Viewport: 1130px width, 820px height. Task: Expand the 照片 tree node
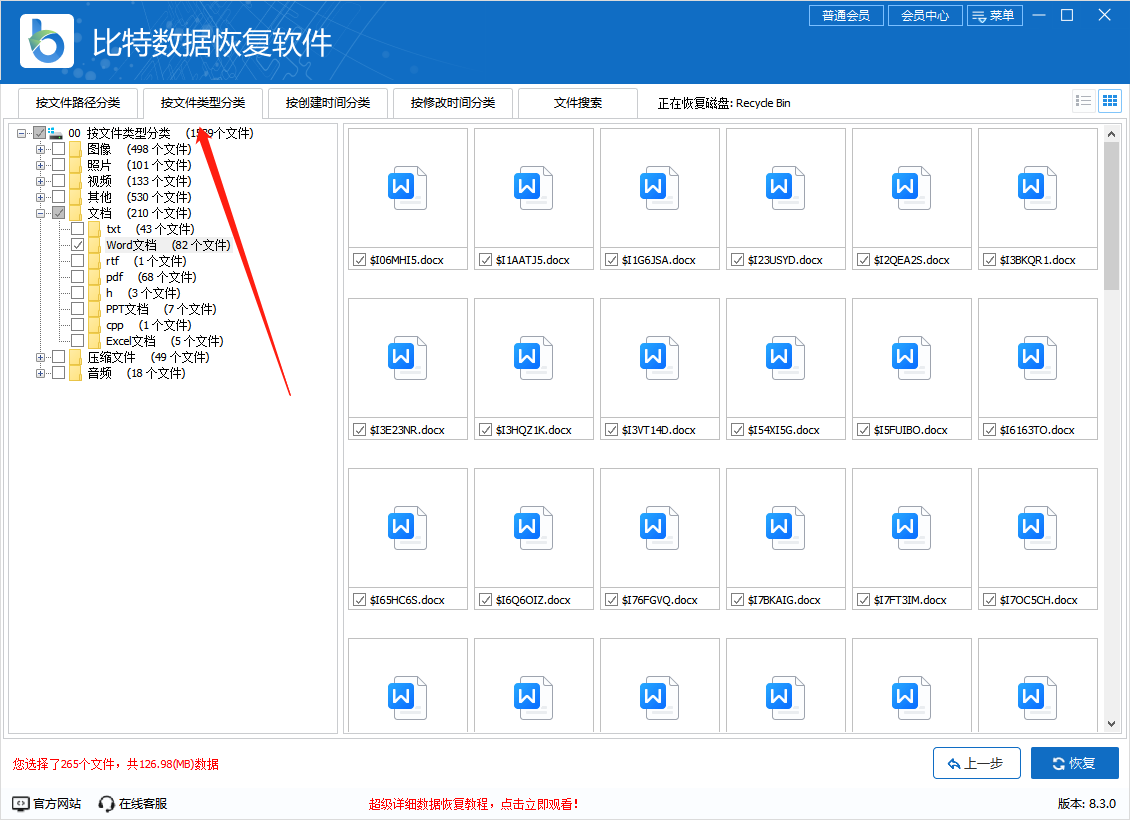40,165
